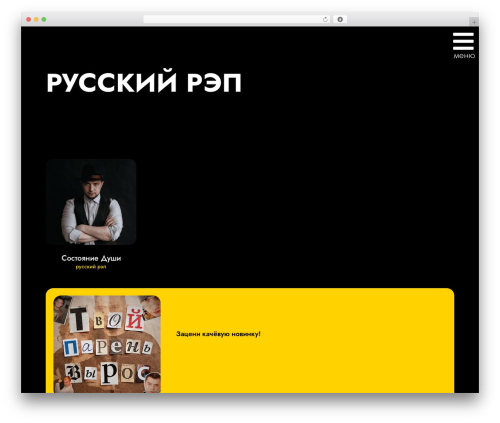Open the Твой парень вырос cover image
This screenshot has height=423, width=500.
click(x=107, y=344)
